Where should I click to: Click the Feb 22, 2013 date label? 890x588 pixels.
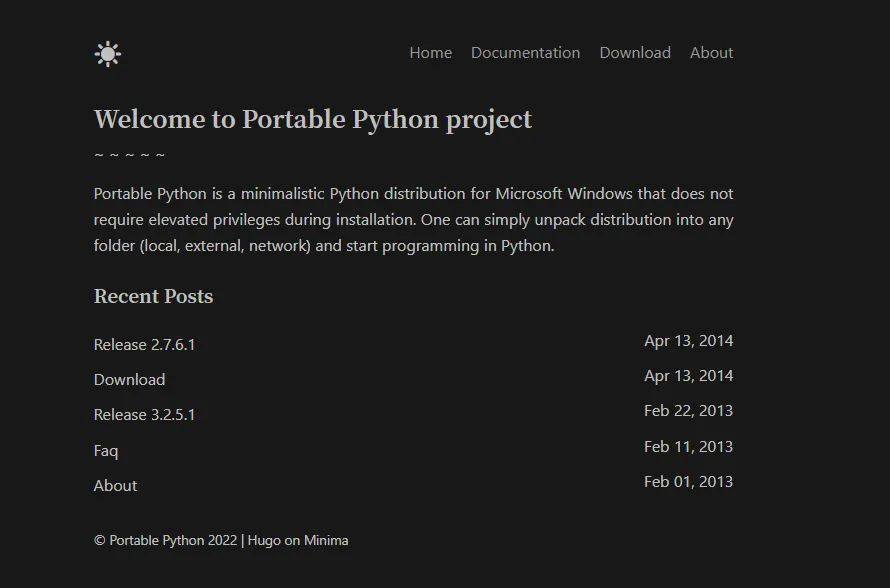click(x=689, y=410)
